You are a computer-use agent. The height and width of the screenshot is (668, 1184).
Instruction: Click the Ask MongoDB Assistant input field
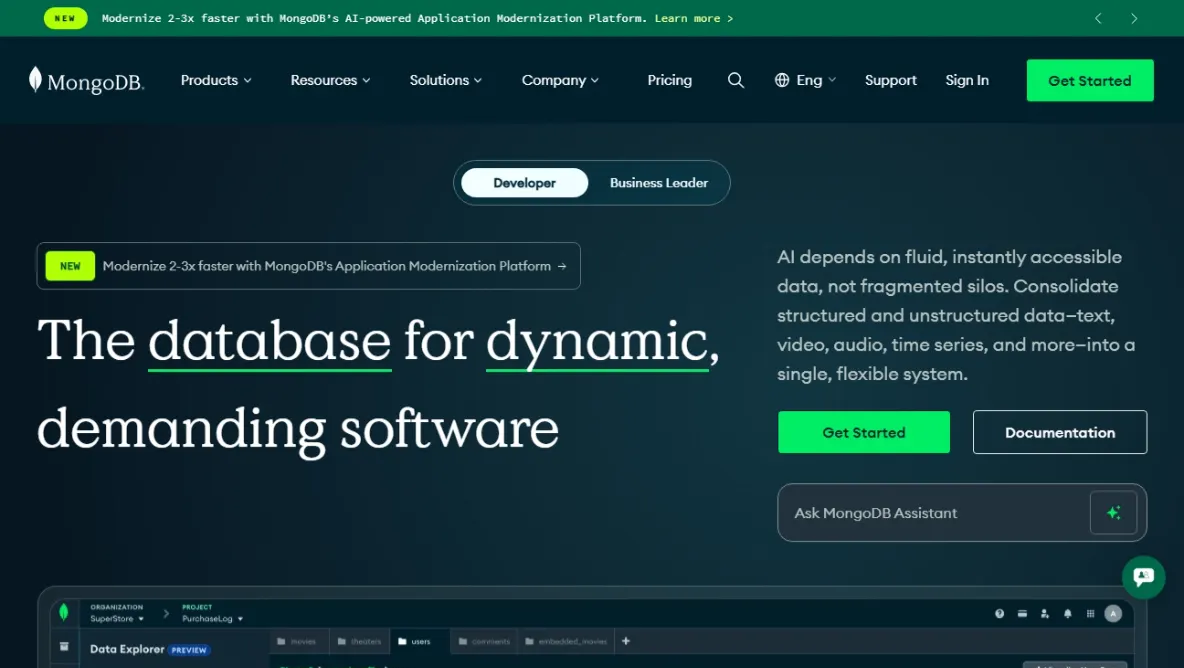pos(900,512)
